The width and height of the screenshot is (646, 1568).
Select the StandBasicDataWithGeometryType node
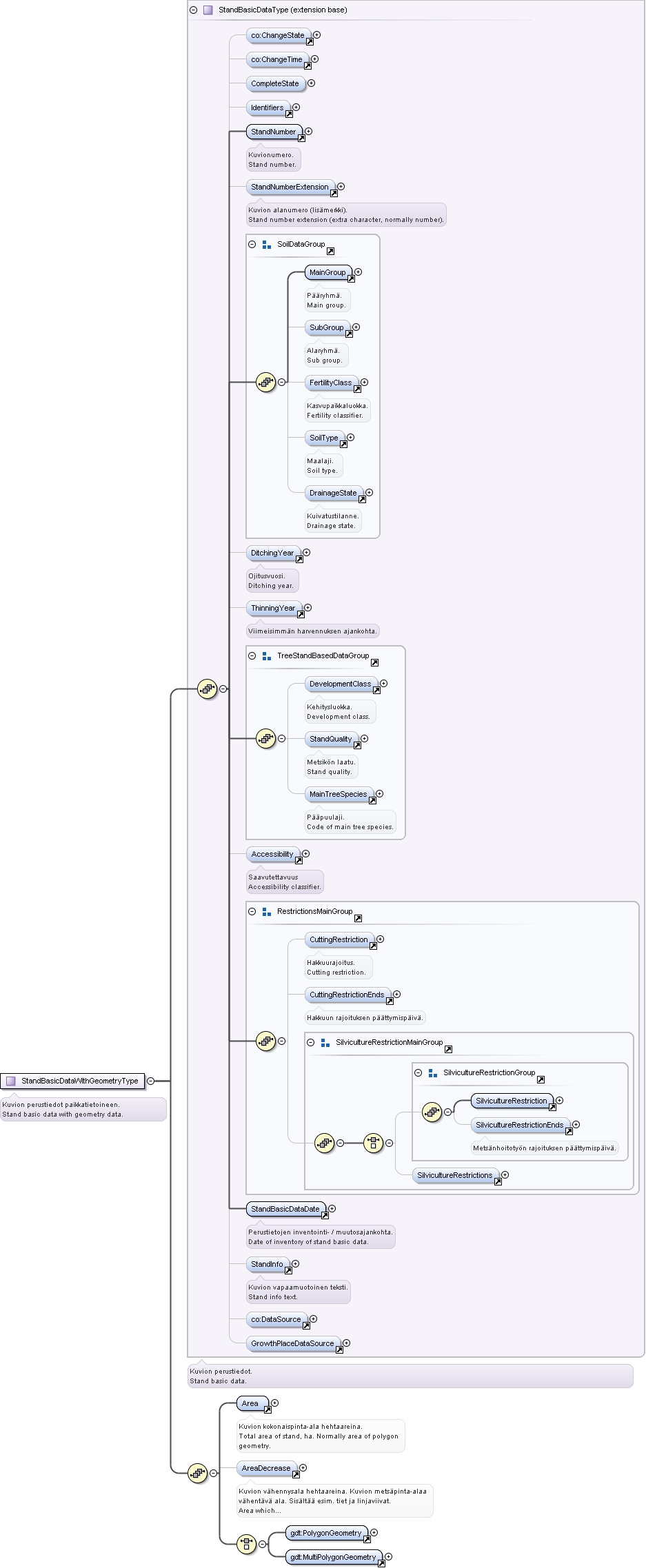[73, 1081]
